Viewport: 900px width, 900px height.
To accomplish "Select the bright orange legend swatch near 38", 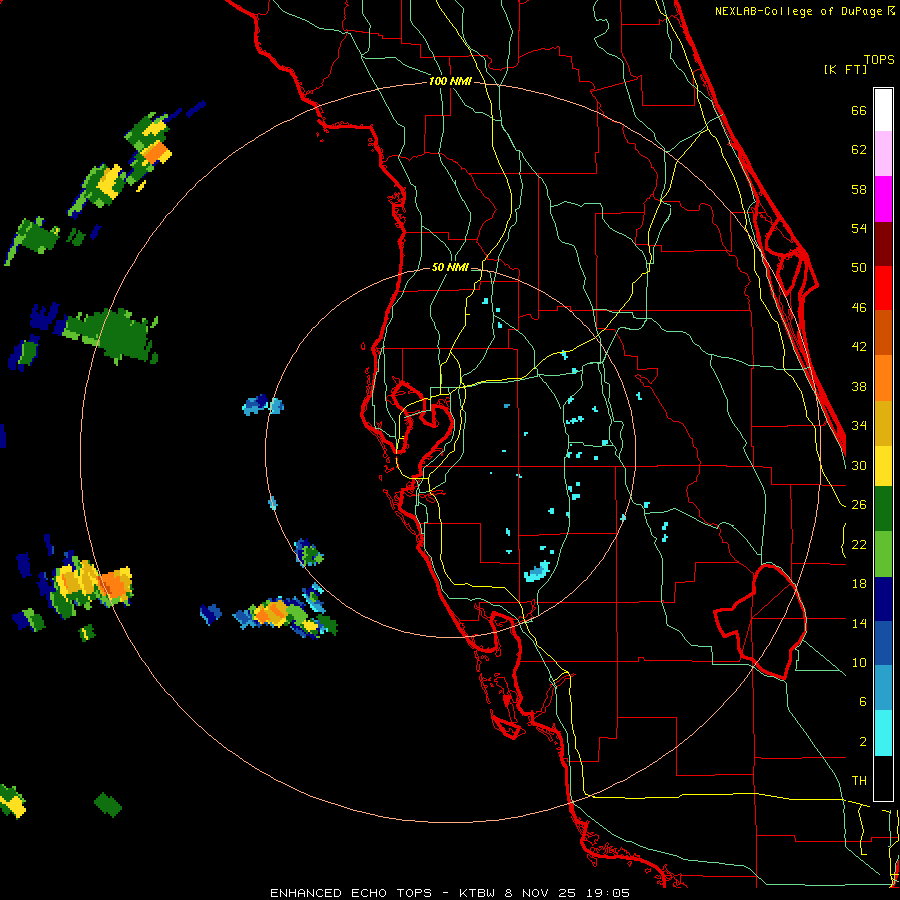I will (883, 378).
